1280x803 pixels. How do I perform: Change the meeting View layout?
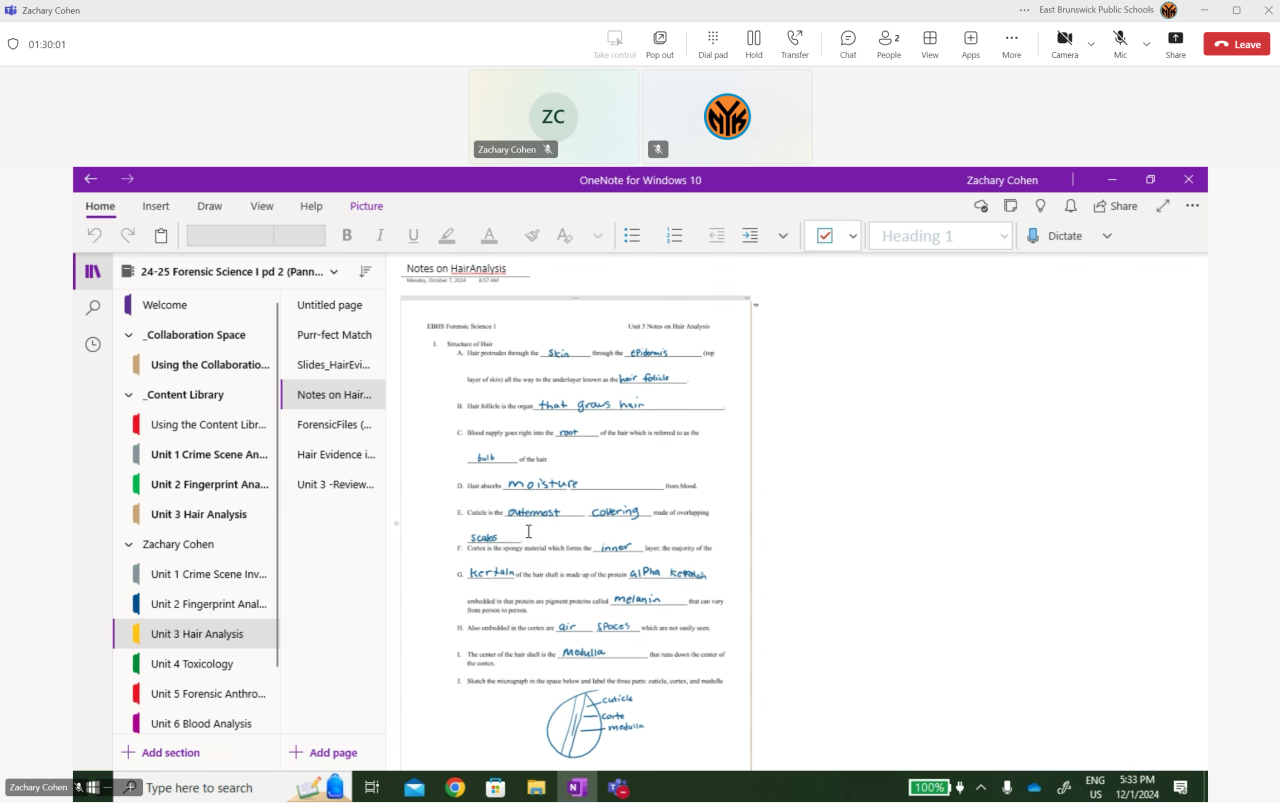(x=930, y=44)
